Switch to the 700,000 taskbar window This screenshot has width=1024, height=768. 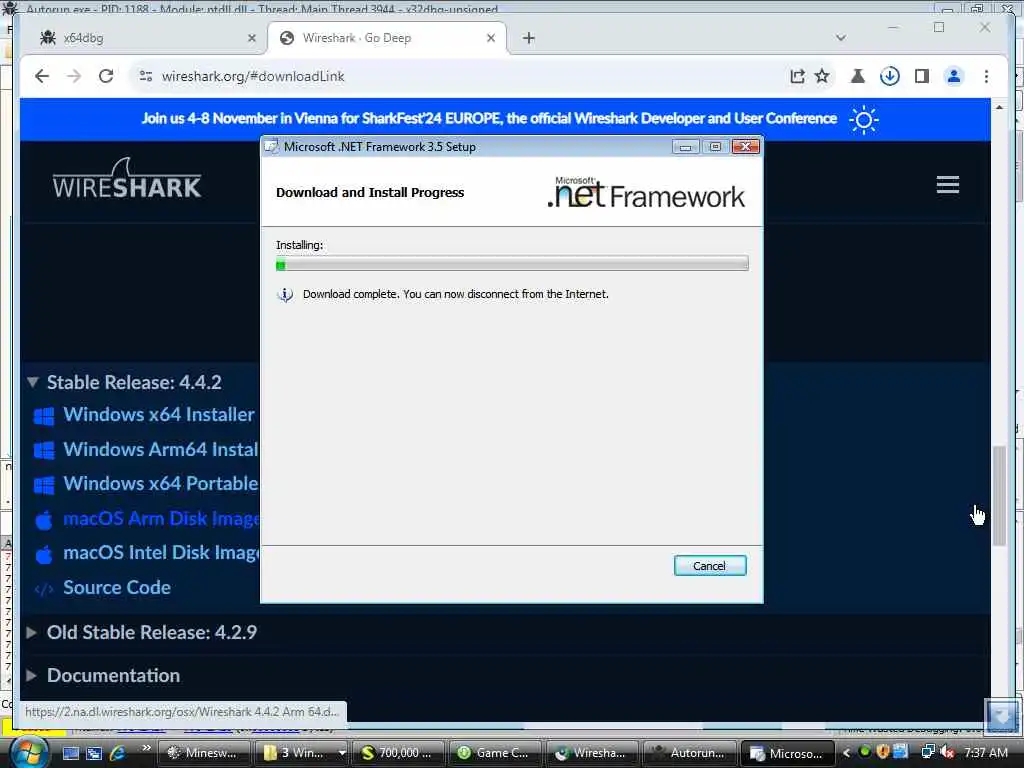pyautogui.click(x=400, y=753)
